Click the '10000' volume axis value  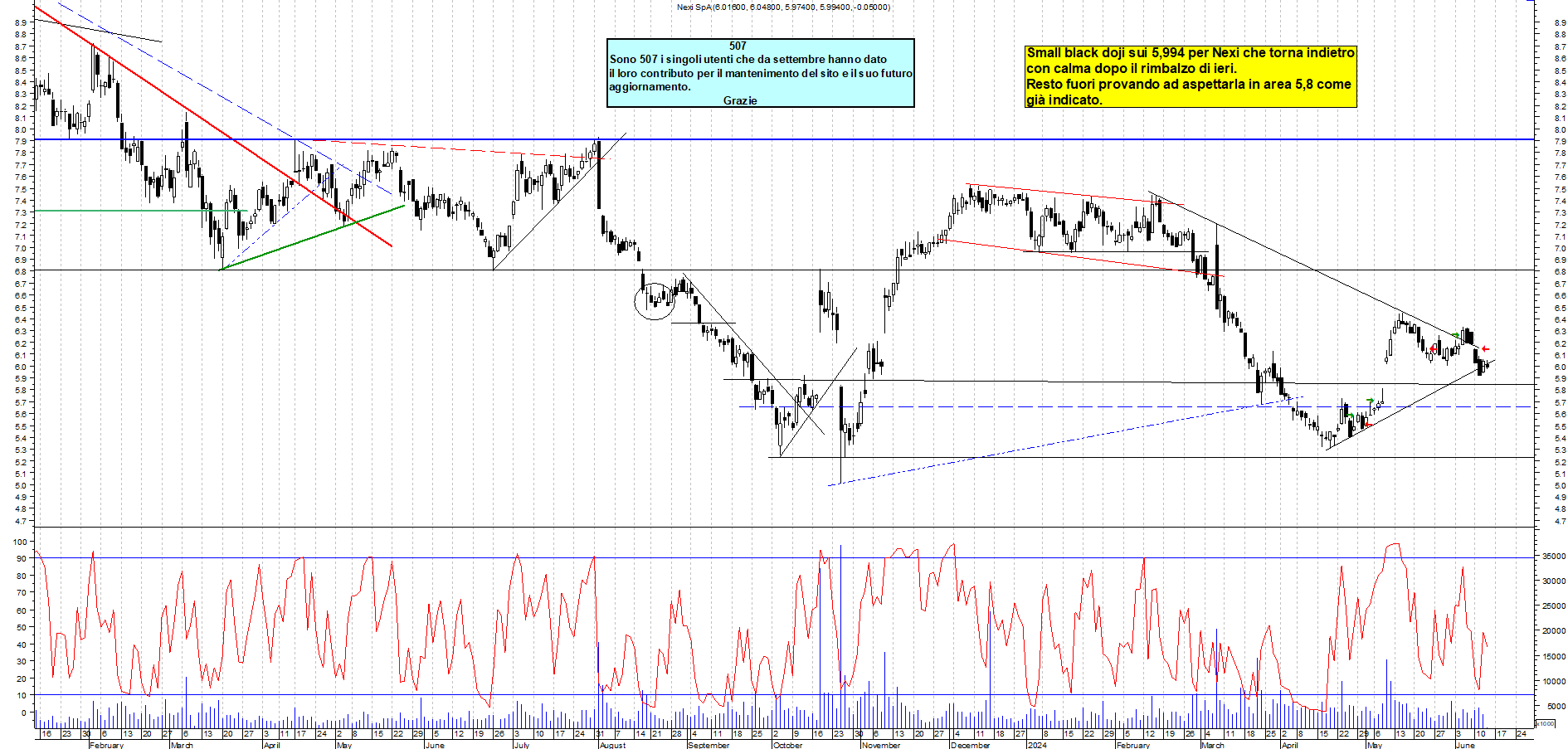(1554, 682)
